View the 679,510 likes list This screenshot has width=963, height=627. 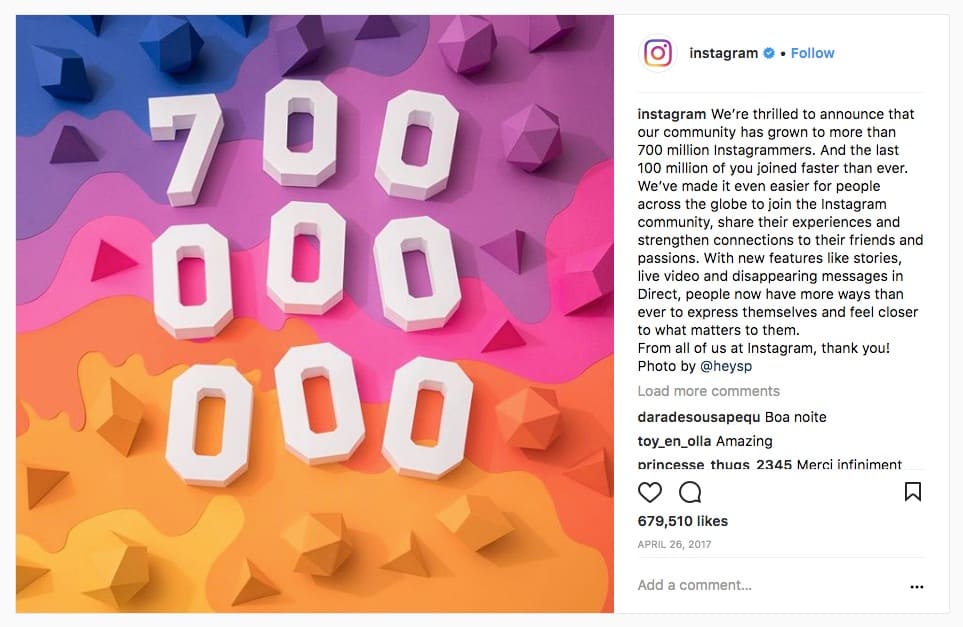(x=682, y=521)
